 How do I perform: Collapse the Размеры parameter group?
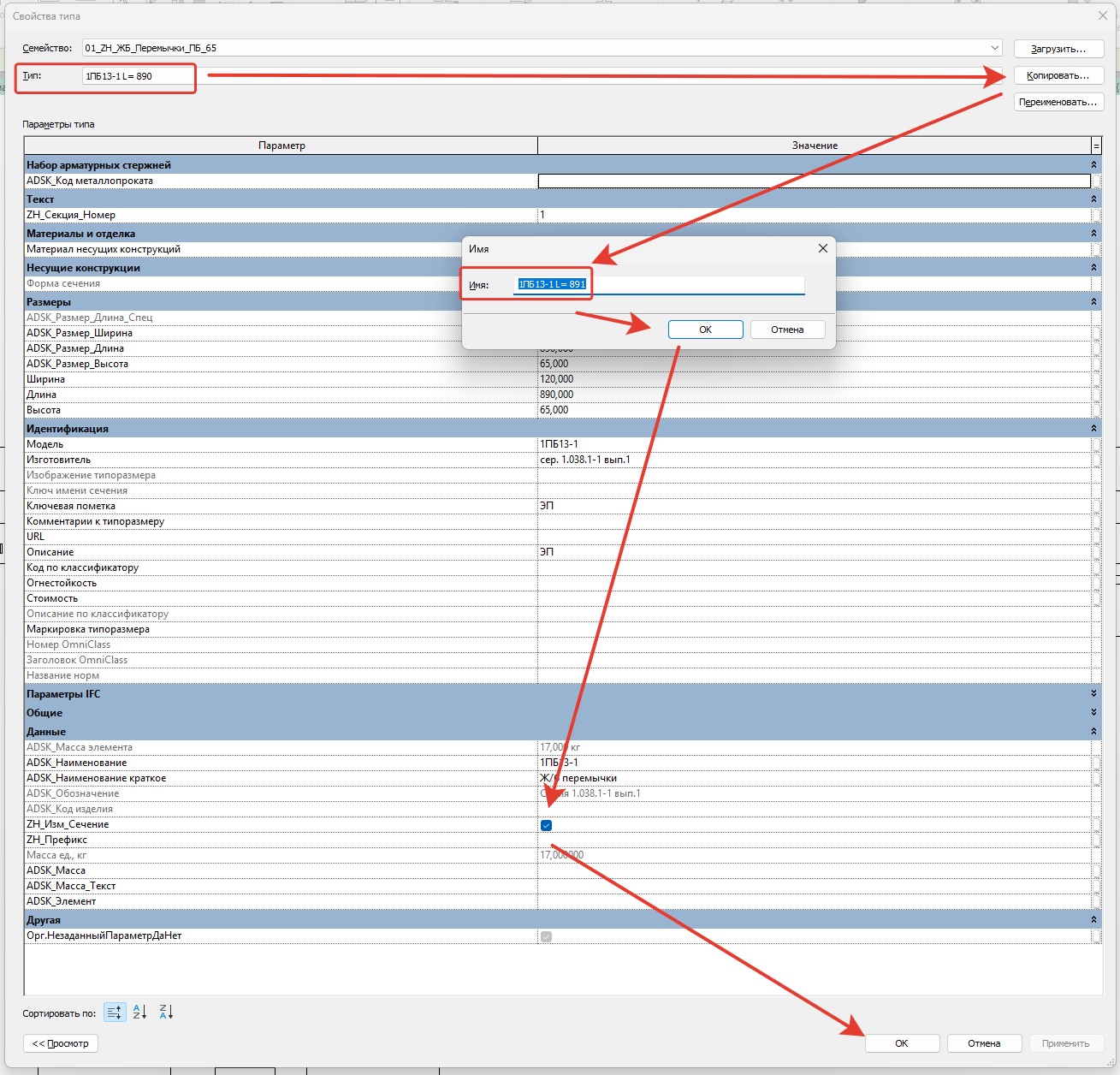point(1093,302)
